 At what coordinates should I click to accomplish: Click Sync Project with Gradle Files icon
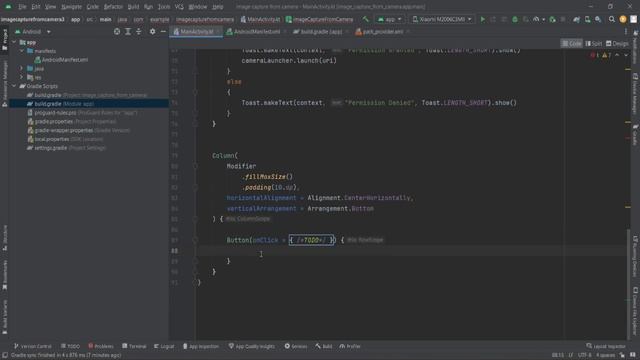(576, 19)
